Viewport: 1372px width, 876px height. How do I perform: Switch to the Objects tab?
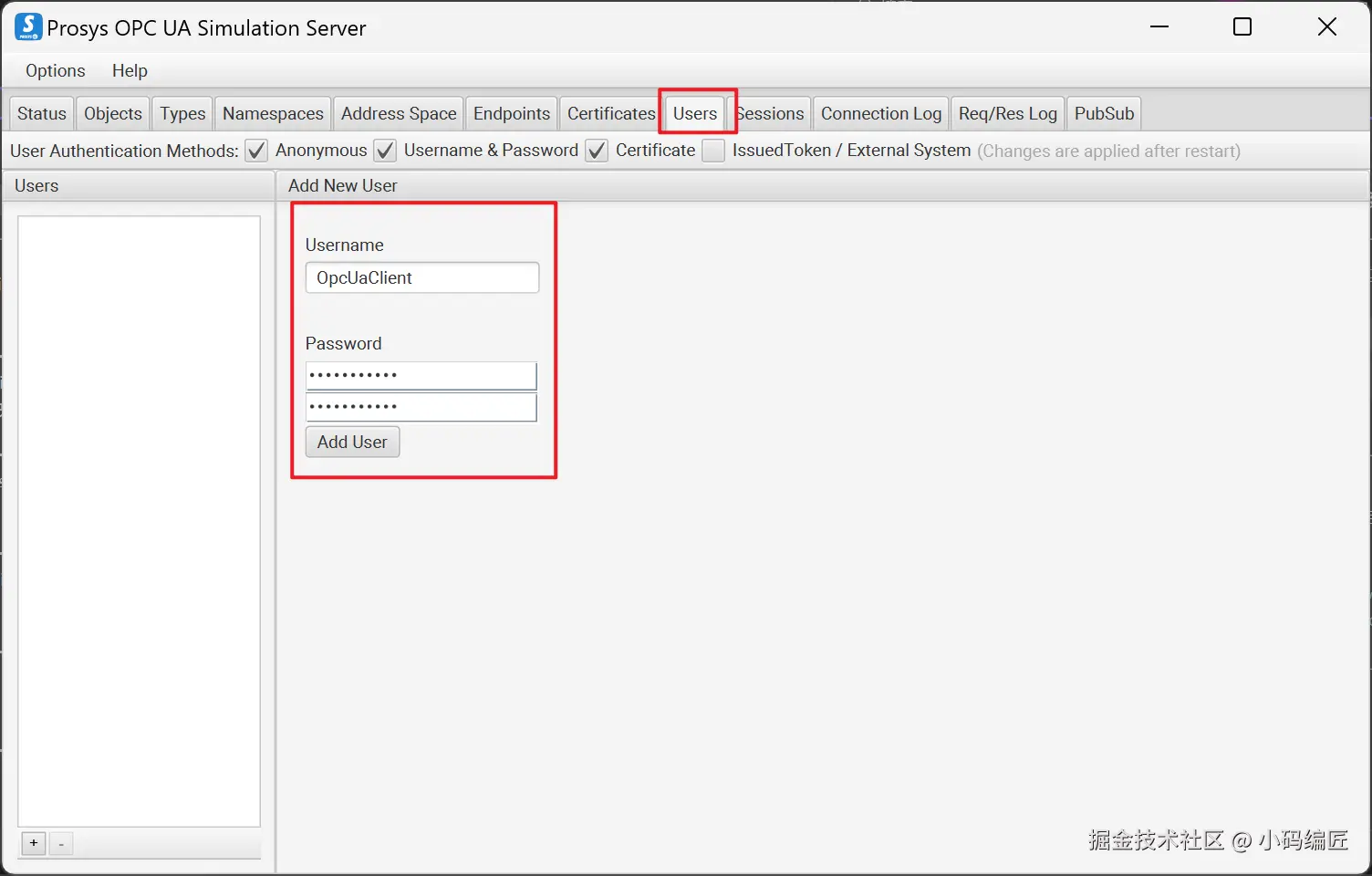[x=113, y=113]
